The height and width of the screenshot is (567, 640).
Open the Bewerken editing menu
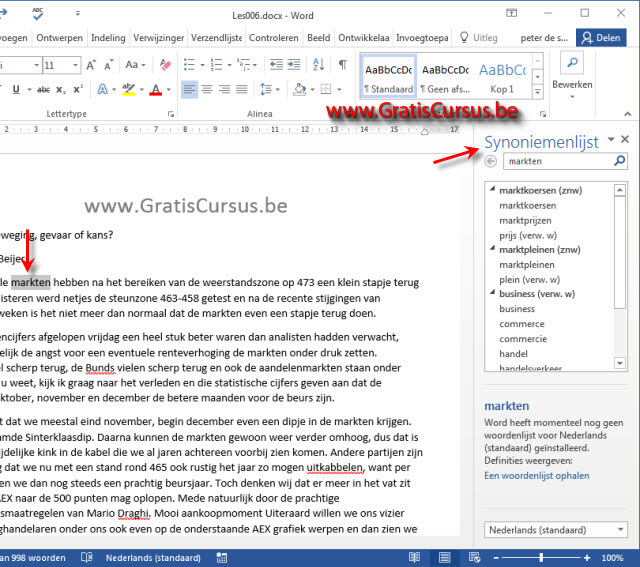click(572, 77)
